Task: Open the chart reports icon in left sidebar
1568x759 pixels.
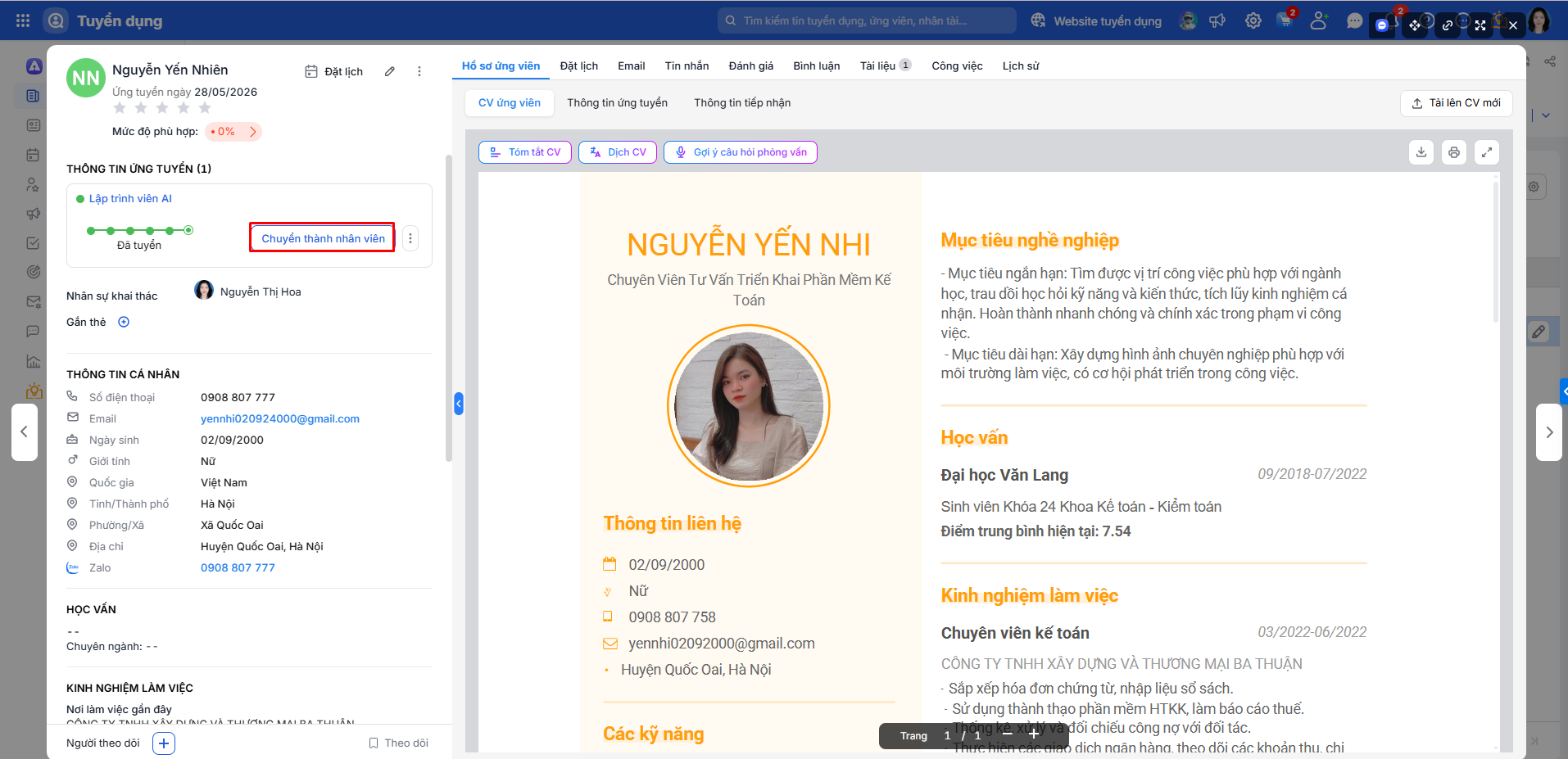Action: tap(33, 361)
